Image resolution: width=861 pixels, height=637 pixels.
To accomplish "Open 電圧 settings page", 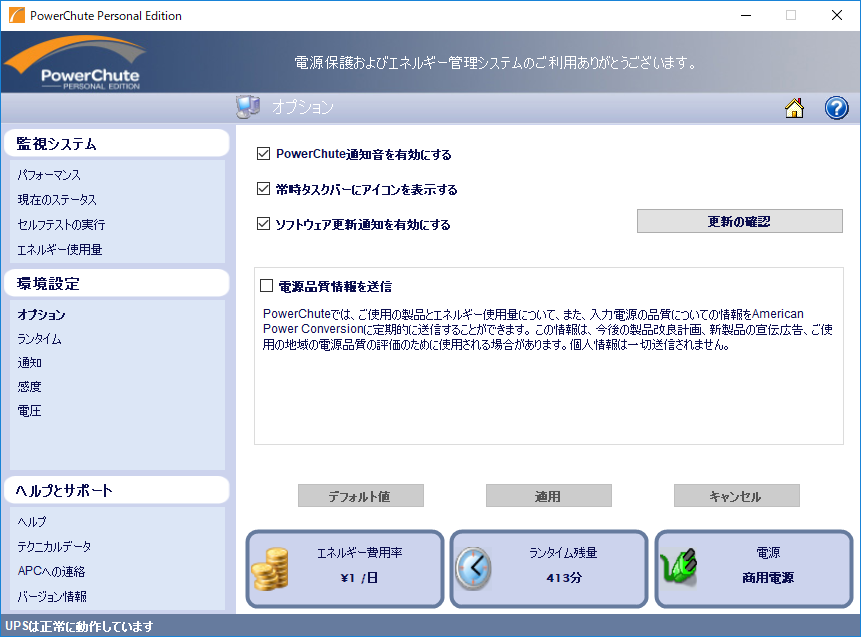I will click(x=30, y=411).
